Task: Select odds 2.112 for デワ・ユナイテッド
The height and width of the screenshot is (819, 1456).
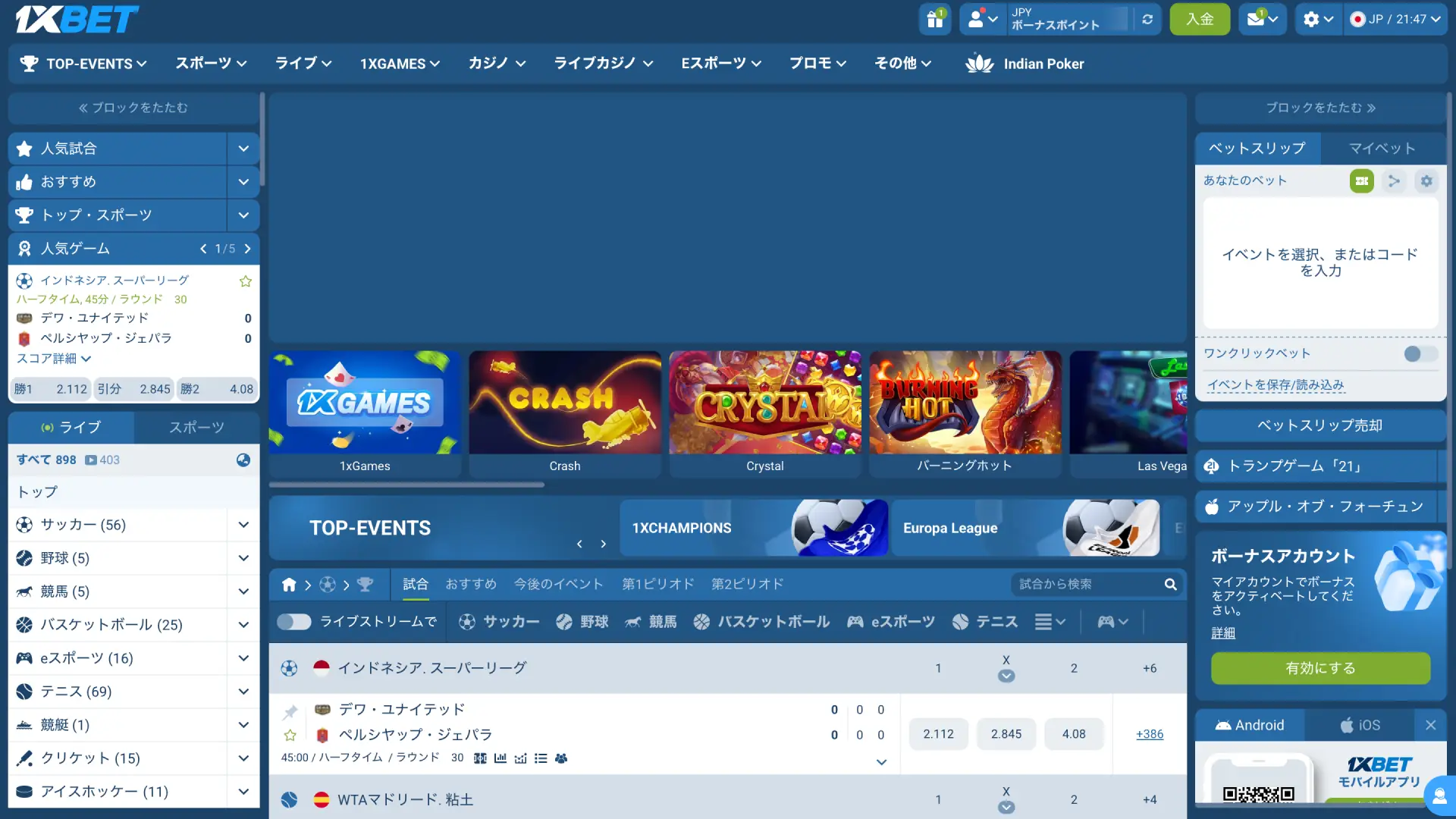Action: click(939, 735)
